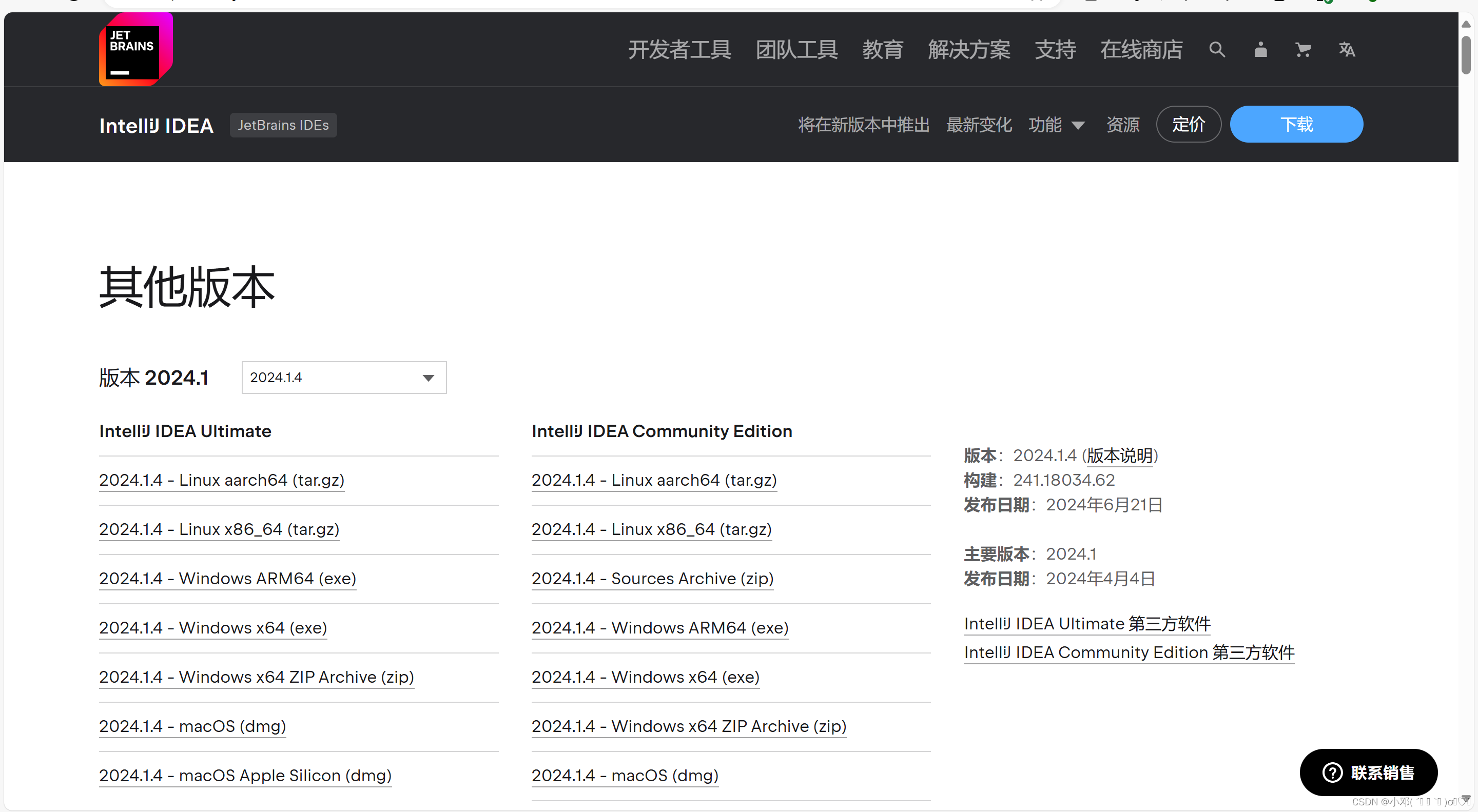Select the 在线商店 menu item
Screen dimensions: 1478x812
(1141, 50)
